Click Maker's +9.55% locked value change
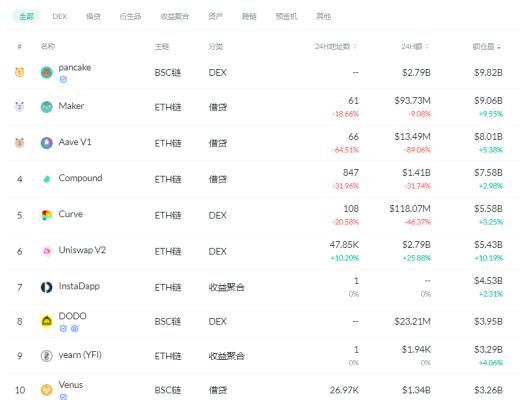Screen dimensions: 520x400 [491, 114]
